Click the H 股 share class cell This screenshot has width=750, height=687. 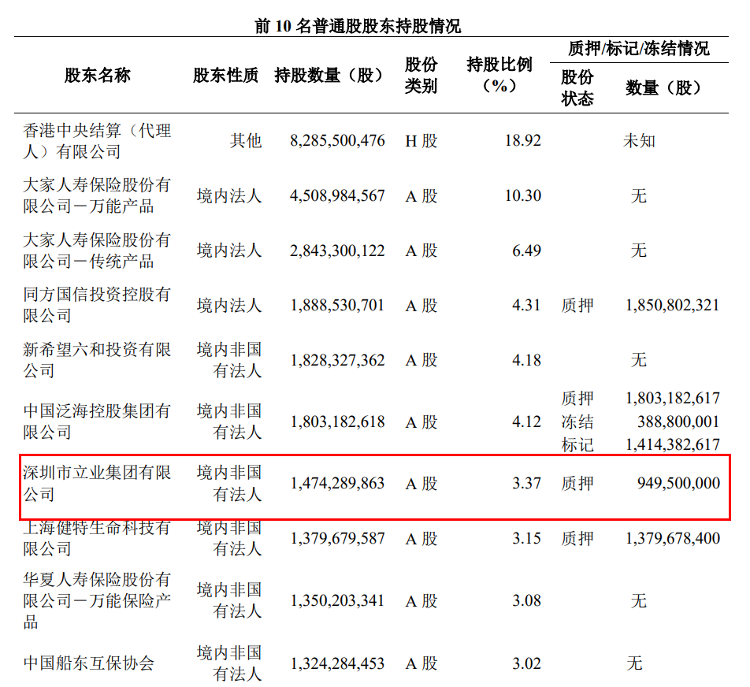421,141
